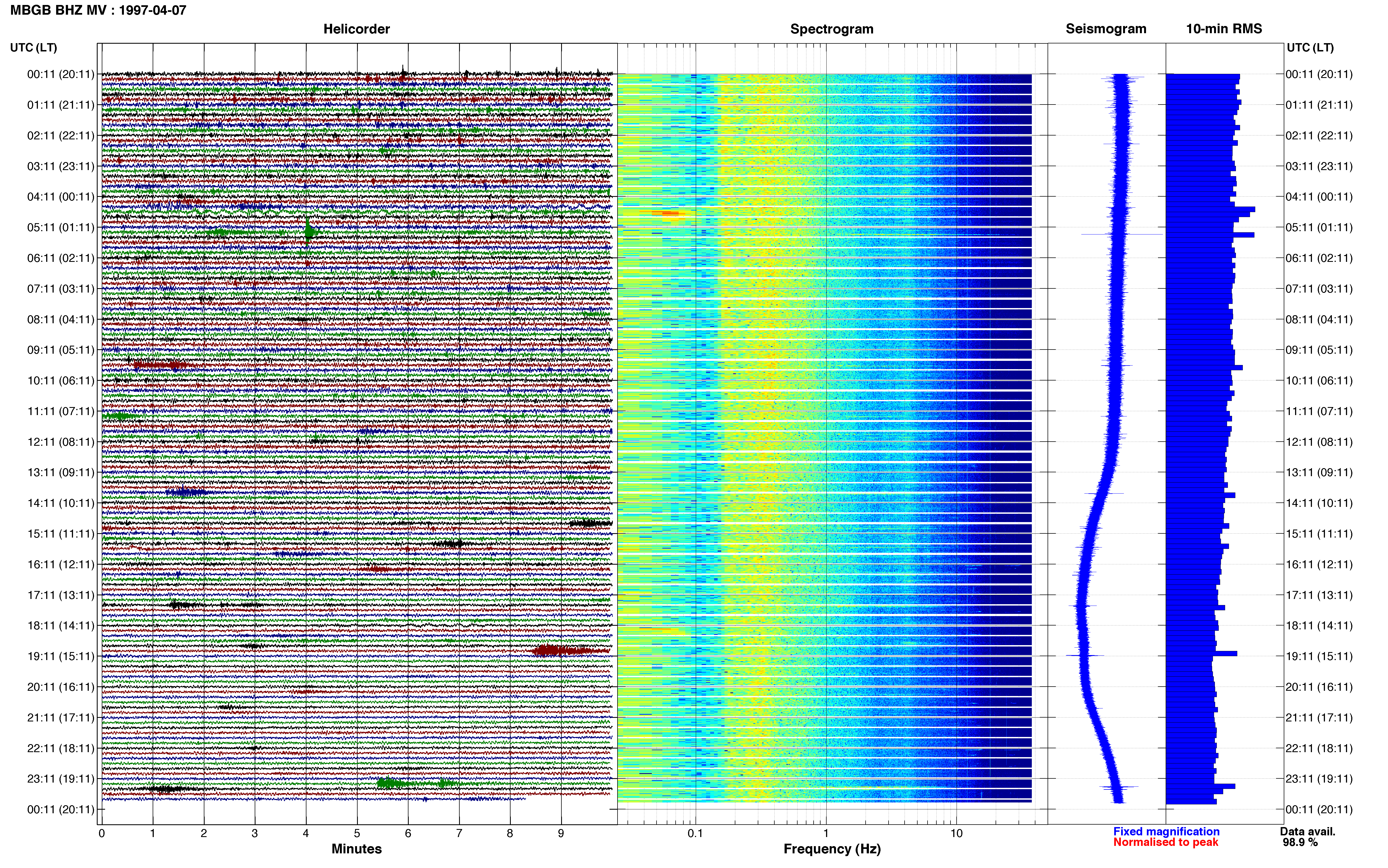
Task: Click left time label '19:11 (15:11)'
Action: (61, 656)
